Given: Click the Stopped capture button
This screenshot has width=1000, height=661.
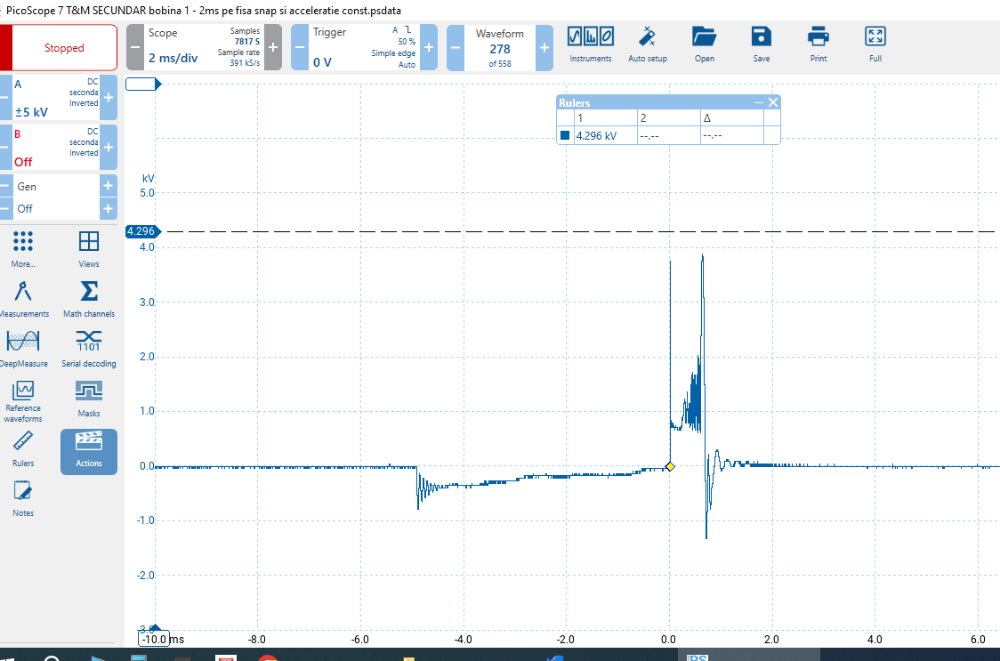Looking at the screenshot, I should [64, 48].
